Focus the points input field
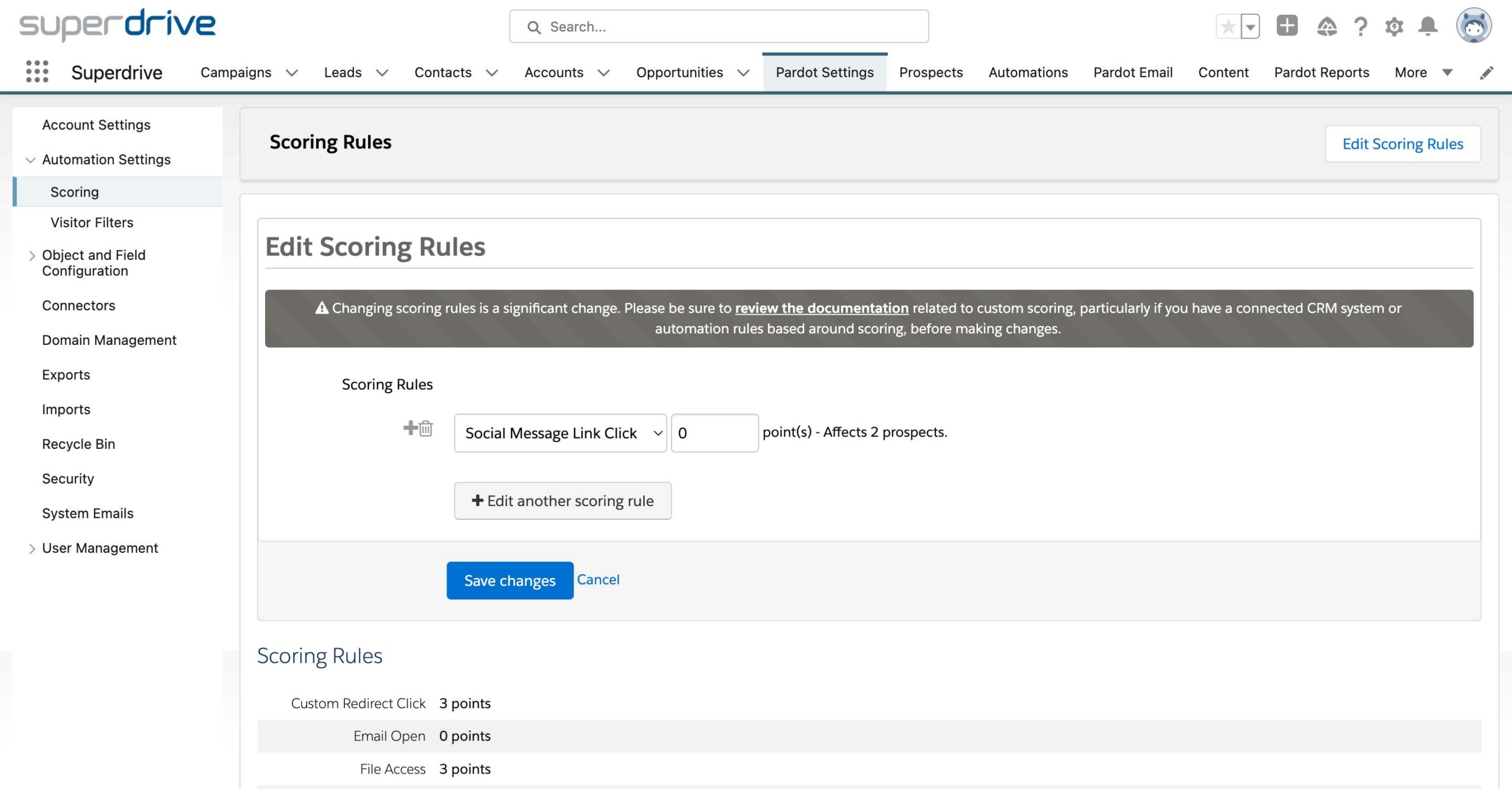Viewport: 1512px width, 789px height. point(715,433)
